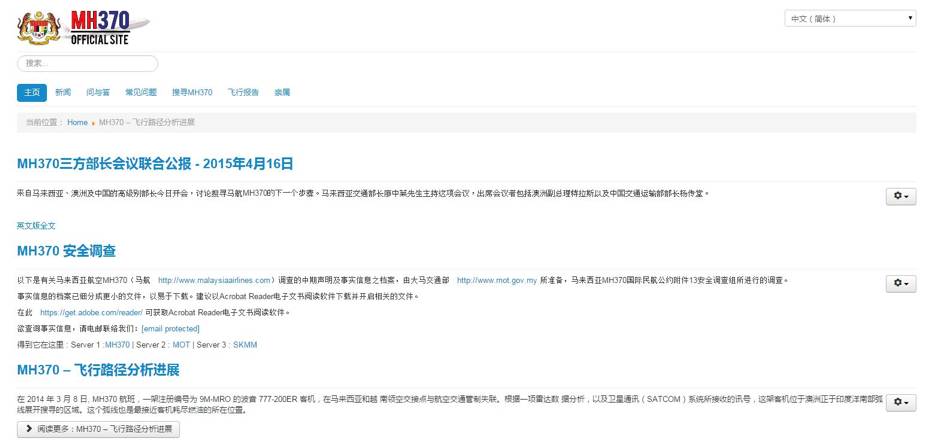Open gear dropdown for 三方部长会议 article
This screenshot has height=447, width=940.
tap(900, 197)
